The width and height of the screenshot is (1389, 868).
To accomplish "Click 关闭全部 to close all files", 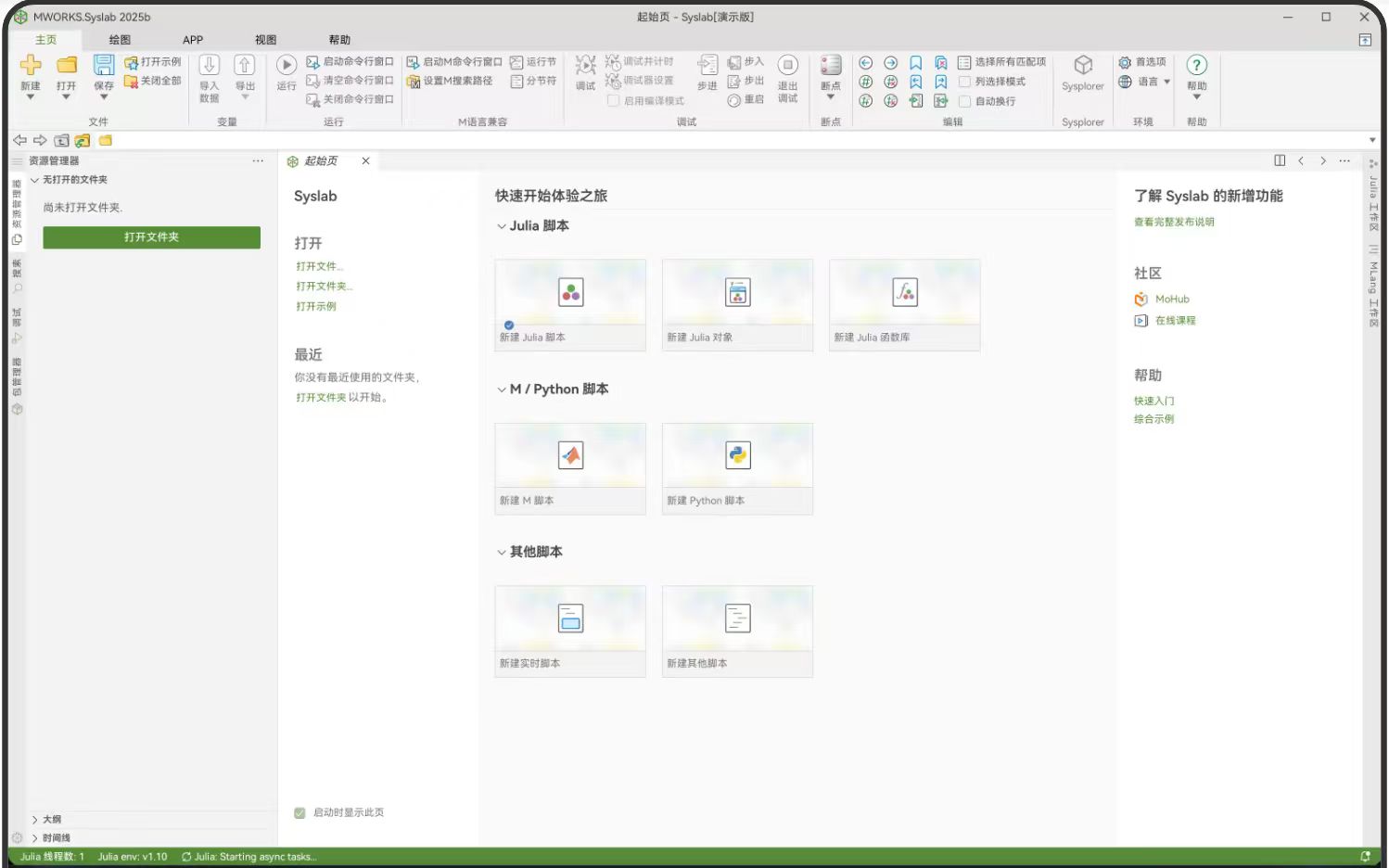I will point(153,81).
